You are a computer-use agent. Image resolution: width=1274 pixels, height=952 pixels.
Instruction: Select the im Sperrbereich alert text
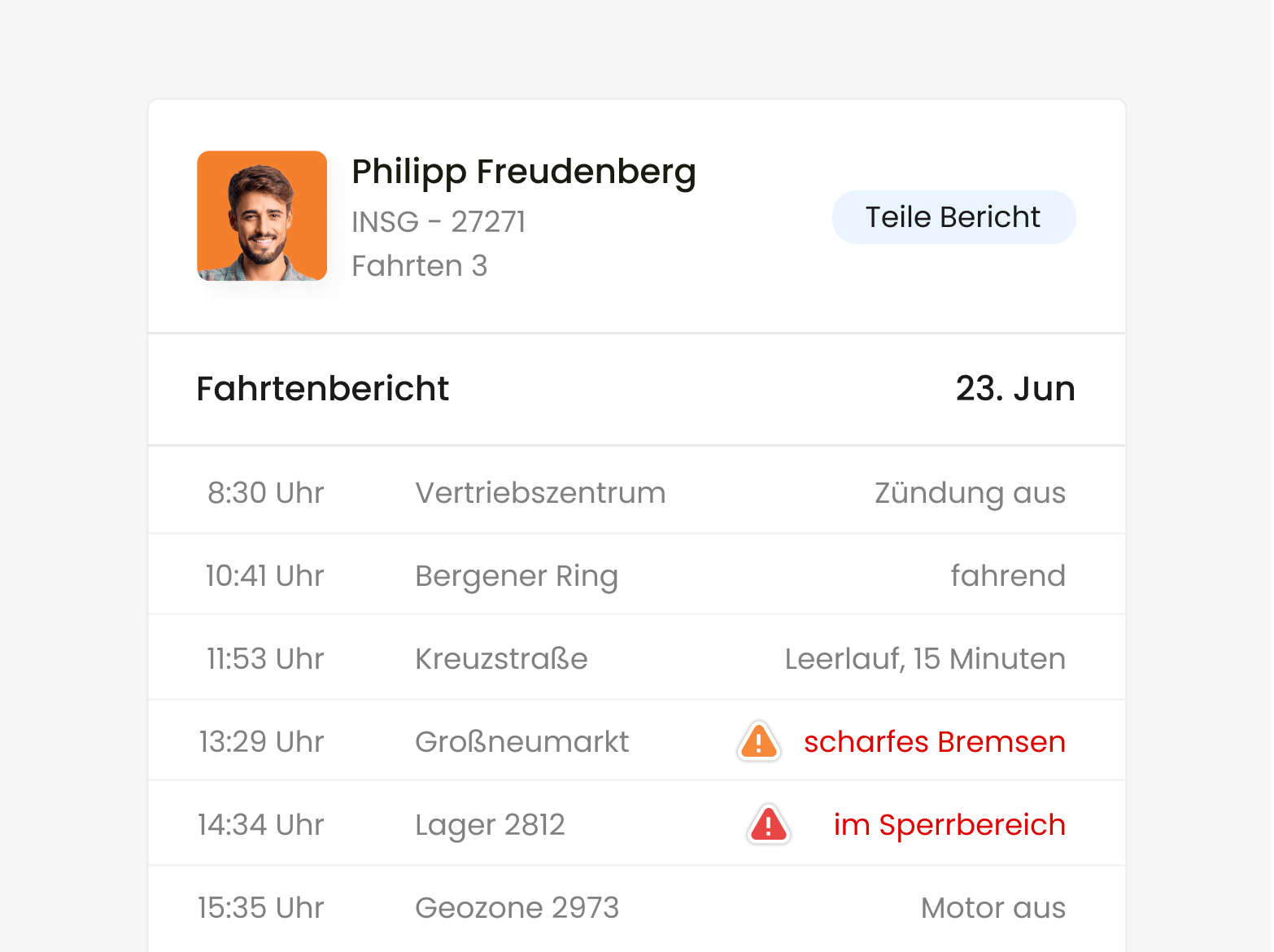(949, 825)
